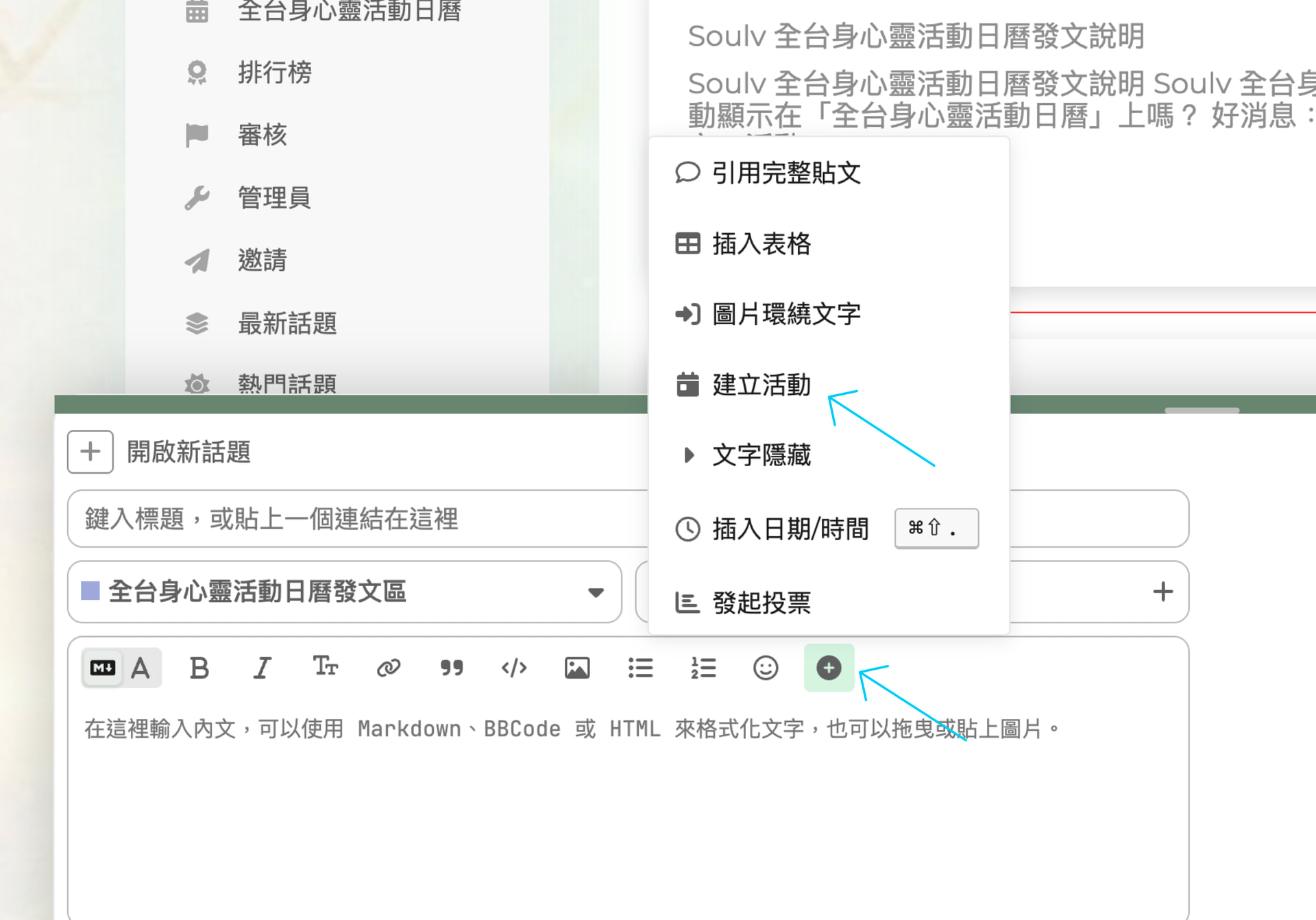Viewport: 1316px width, 920px height.
Task: Insert a numbered list
Action: point(703,668)
